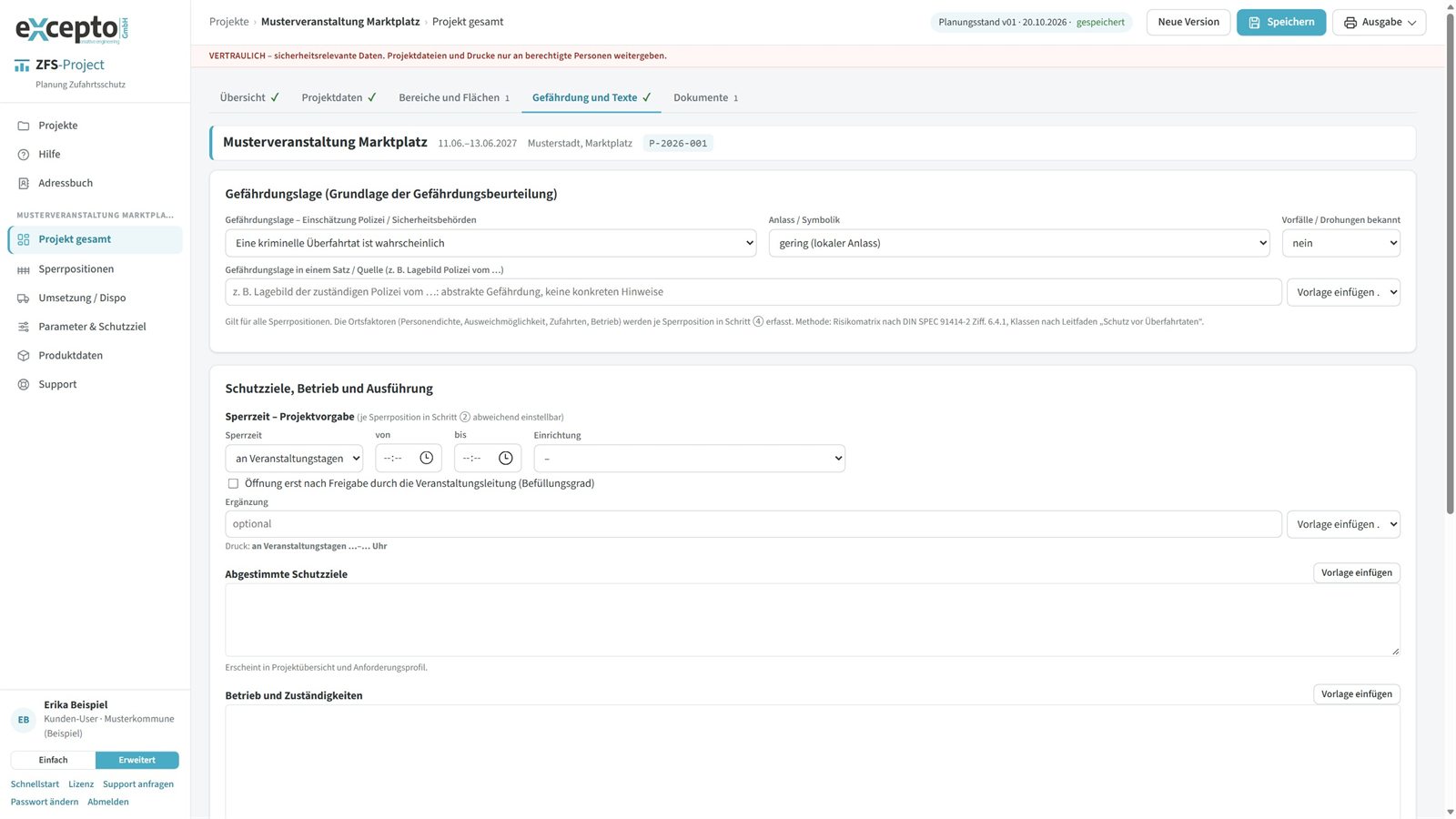Viewport: 1456px width, 819px height.
Task: Open the Anlass / Symbolik dropdown
Action: pyautogui.click(x=1019, y=243)
